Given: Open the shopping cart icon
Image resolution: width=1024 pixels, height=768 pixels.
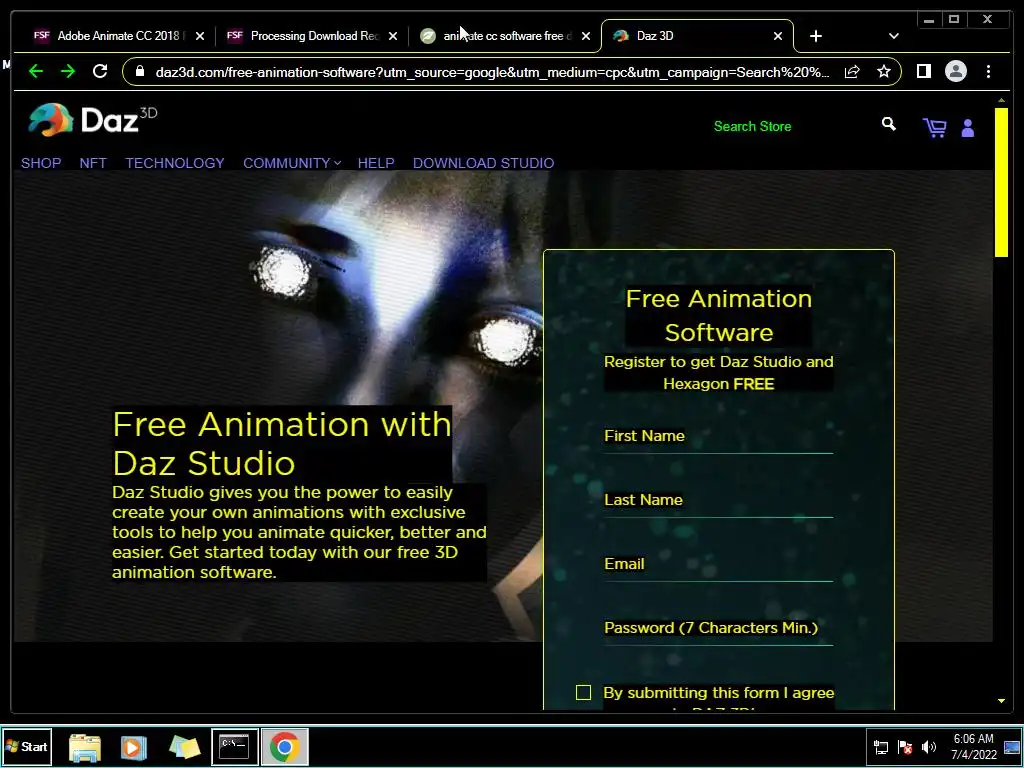Looking at the screenshot, I should click(935, 127).
